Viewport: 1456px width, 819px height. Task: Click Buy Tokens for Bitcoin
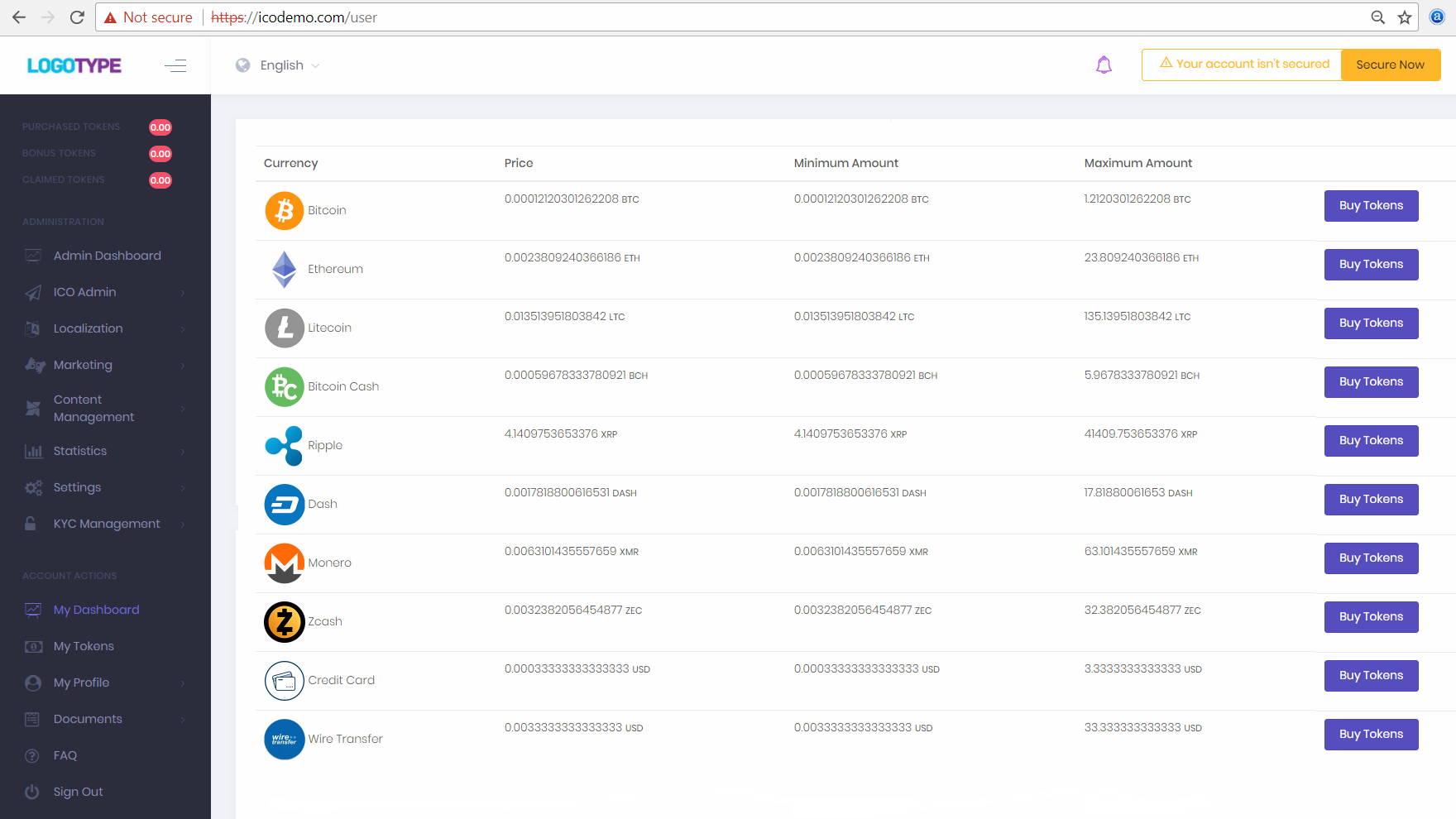point(1371,205)
